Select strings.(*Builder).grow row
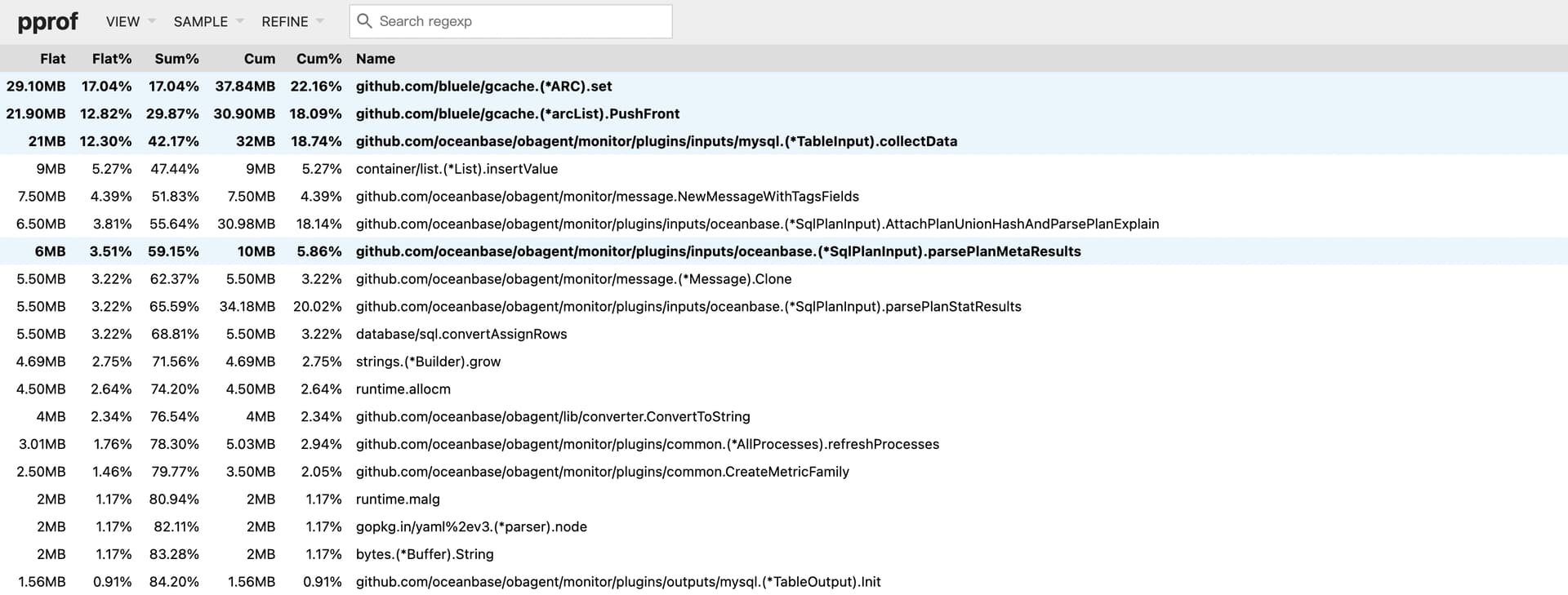1568x595 pixels. pyautogui.click(x=784, y=362)
